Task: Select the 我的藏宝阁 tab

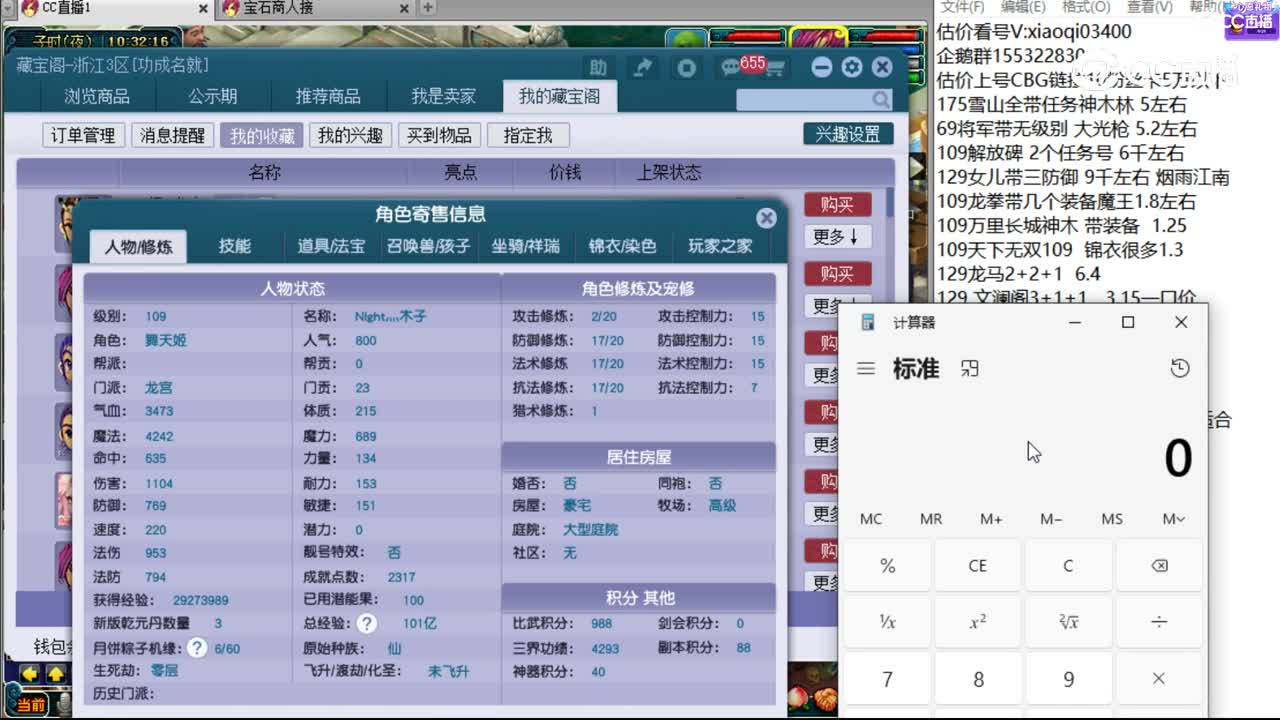Action: (559, 97)
